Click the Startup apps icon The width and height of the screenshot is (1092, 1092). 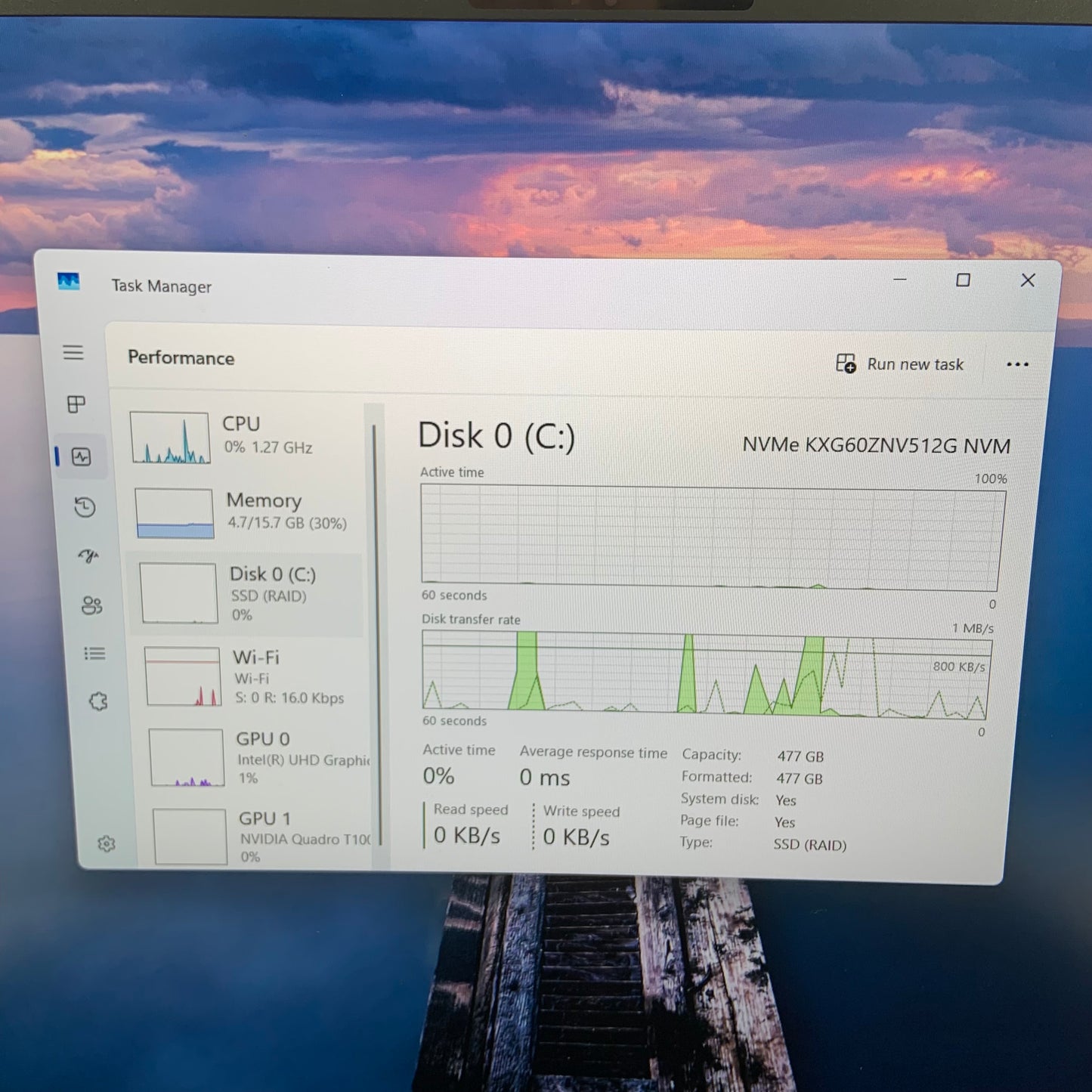pos(88,557)
